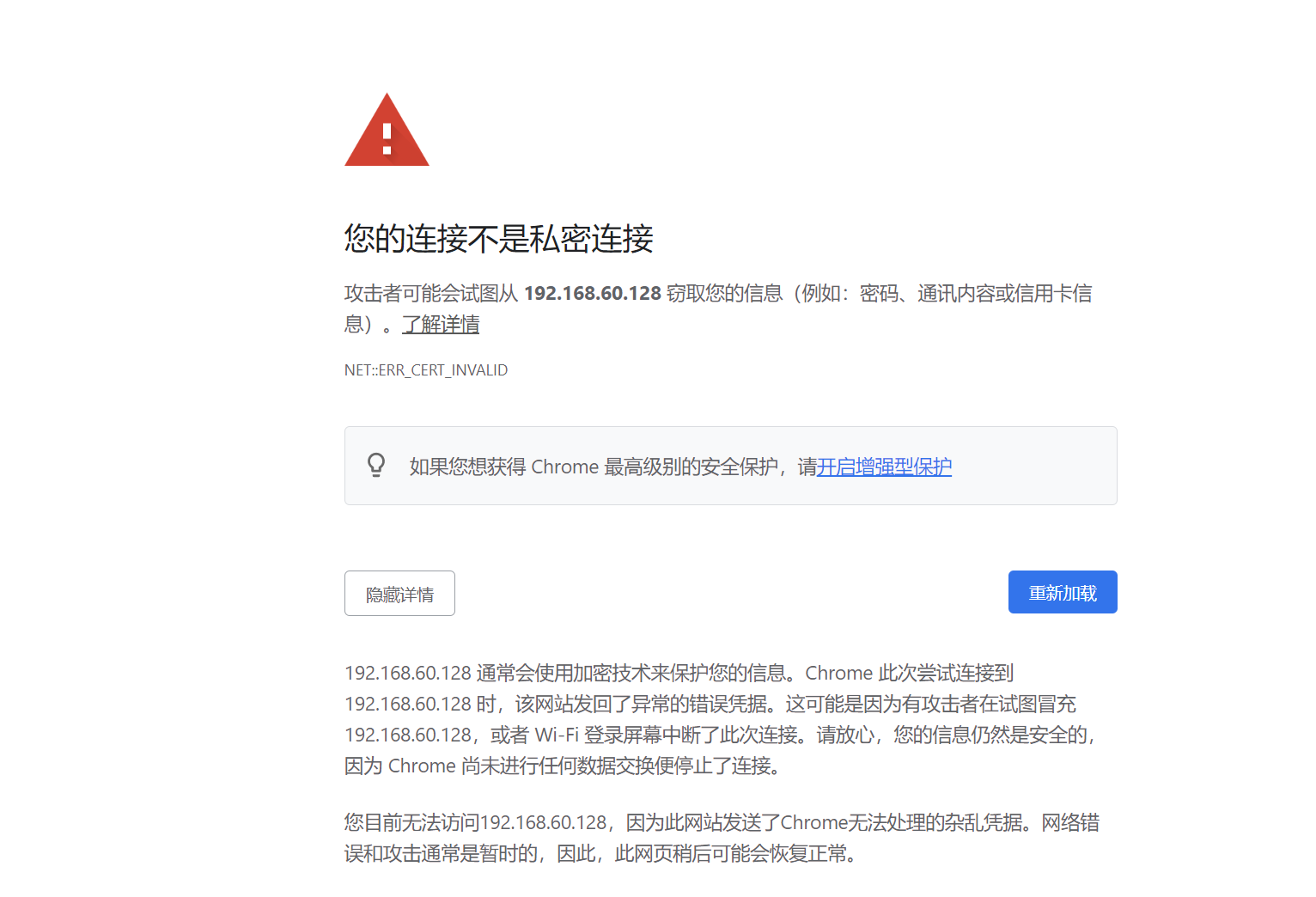Click the 192.168.60.128 text in the details paragraph
1316x897 pixels.
[x=410, y=673]
